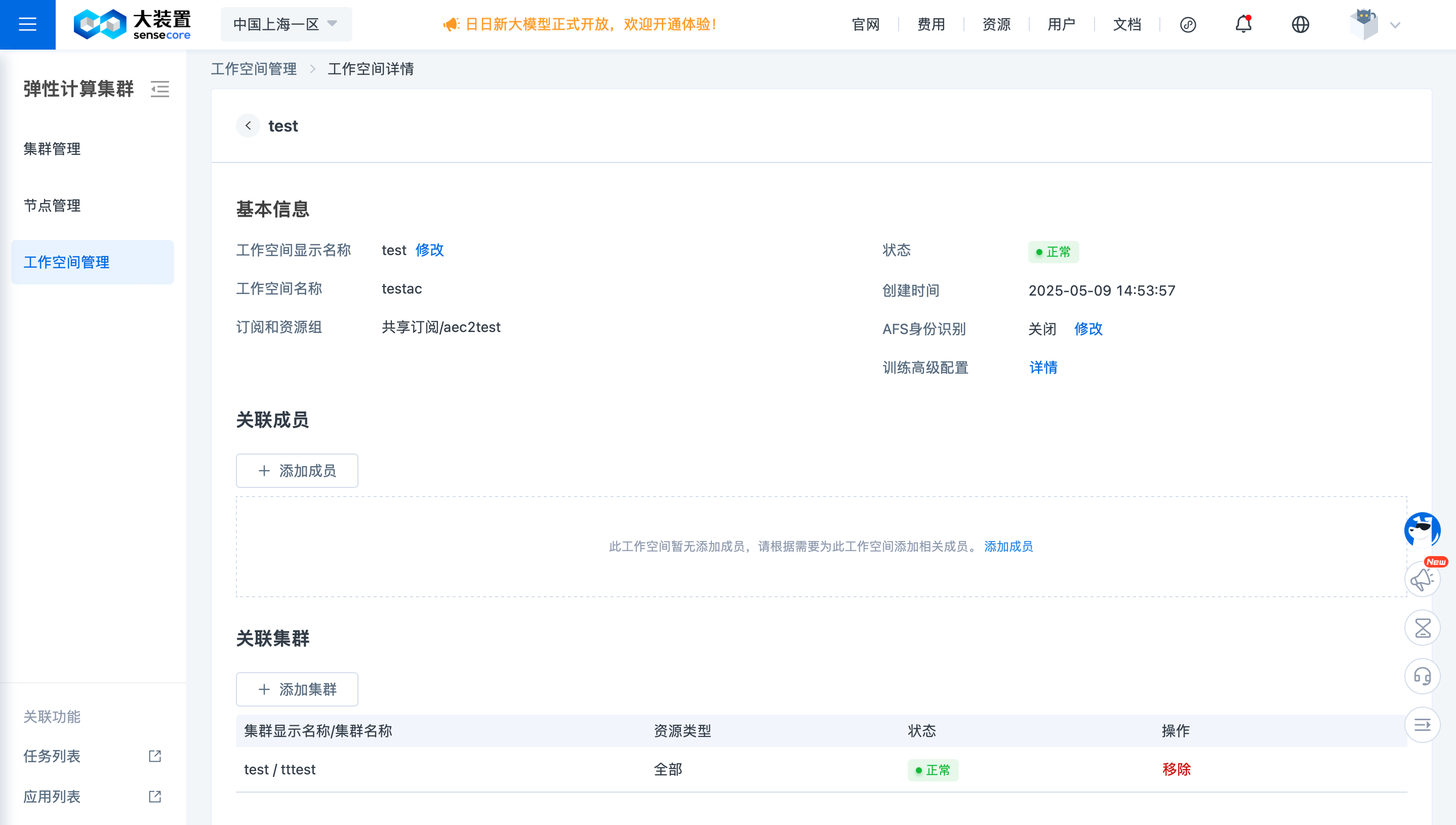Open the 资源 menu item
Screen dimensions: 1456x825
pyautogui.click(x=996, y=24)
